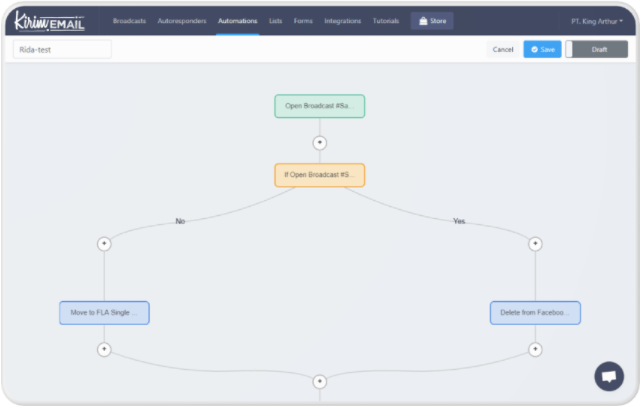Cancel editing the automation
The image size is (640, 406).
[503, 49]
